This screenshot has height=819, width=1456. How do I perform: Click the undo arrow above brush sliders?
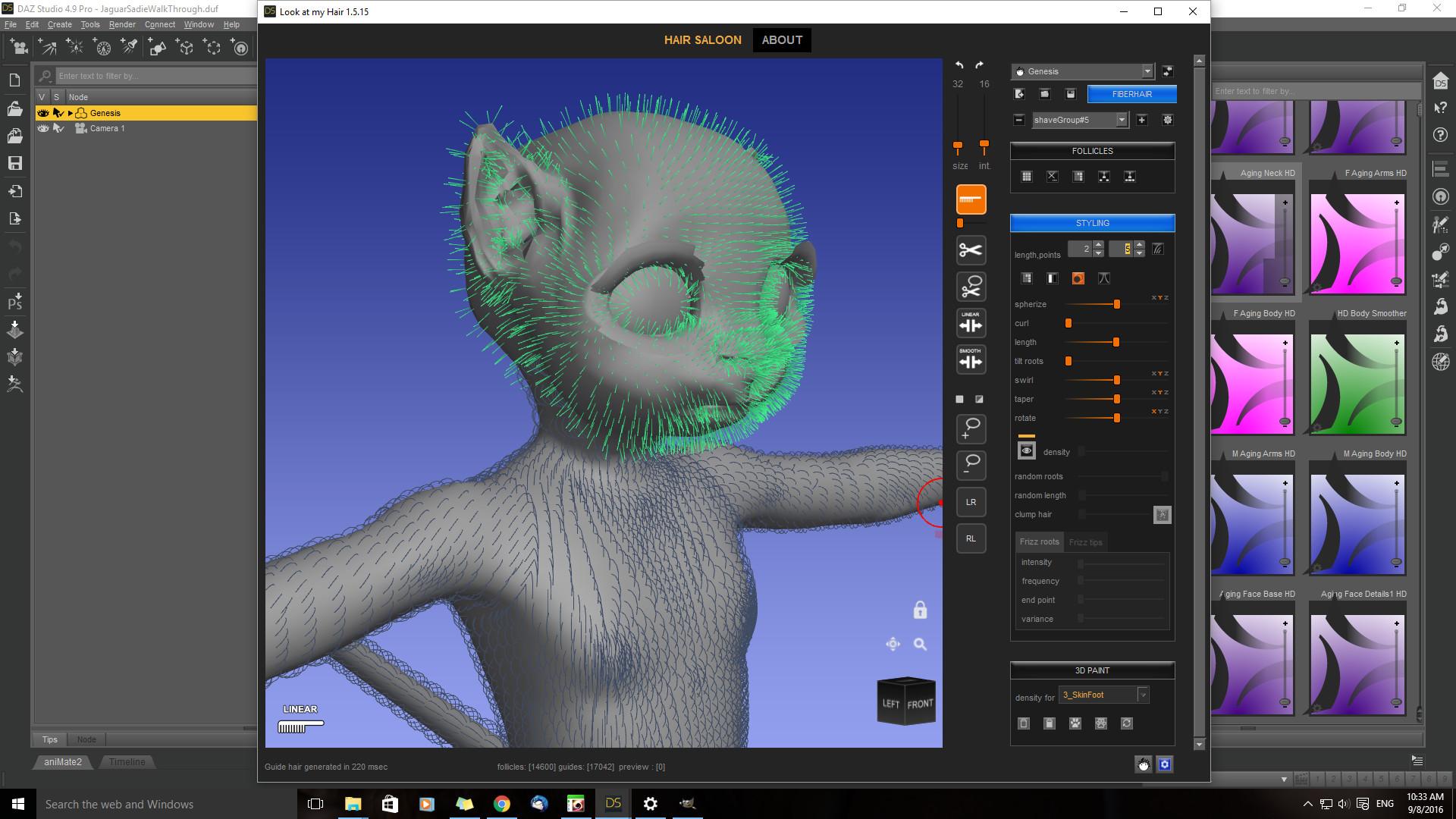[959, 65]
